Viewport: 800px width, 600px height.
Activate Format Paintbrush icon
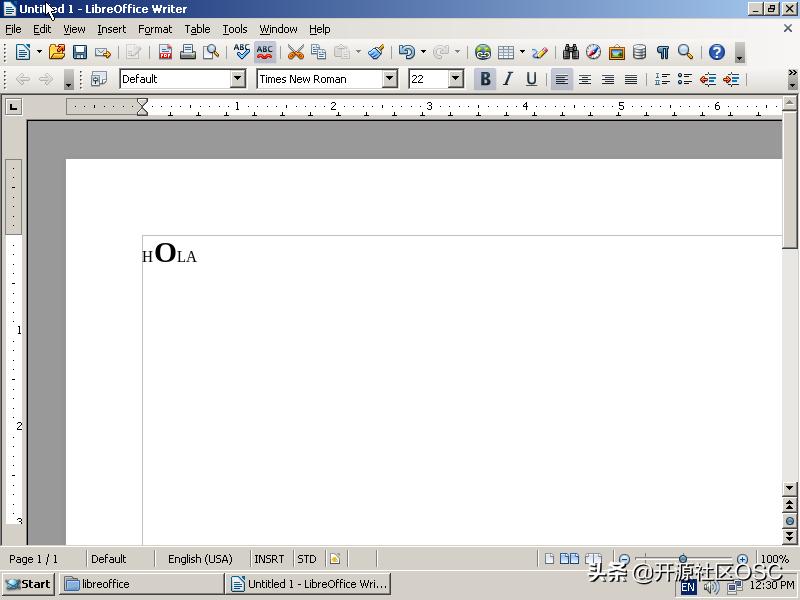[x=377, y=52]
